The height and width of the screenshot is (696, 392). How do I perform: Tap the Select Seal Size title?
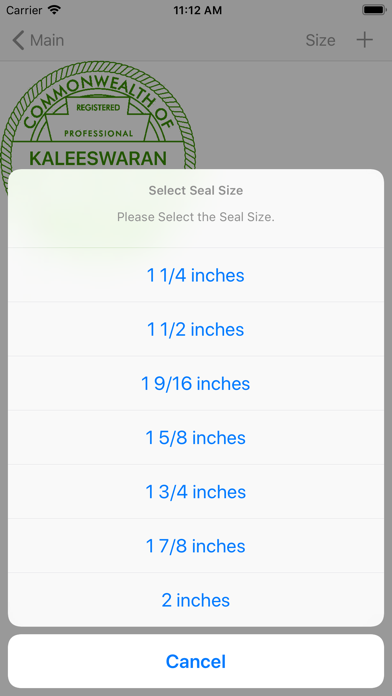(x=196, y=191)
